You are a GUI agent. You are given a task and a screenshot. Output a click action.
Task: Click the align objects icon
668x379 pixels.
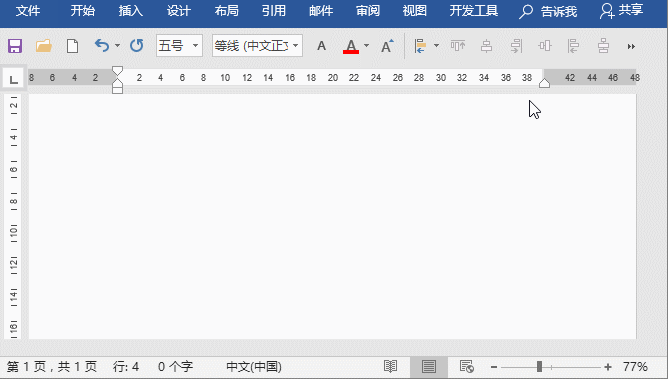[x=420, y=46]
